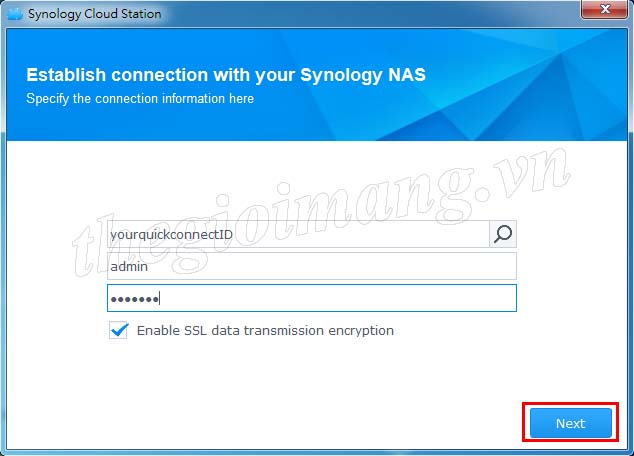This screenshot has width=634, height=456.
Task: Uncheck the Enable SSL encryption checkbox
Action: [x=118, y=330]
